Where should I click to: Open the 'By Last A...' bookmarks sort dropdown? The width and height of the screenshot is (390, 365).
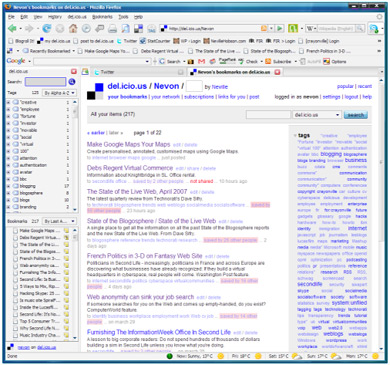(x=60, y=221)
